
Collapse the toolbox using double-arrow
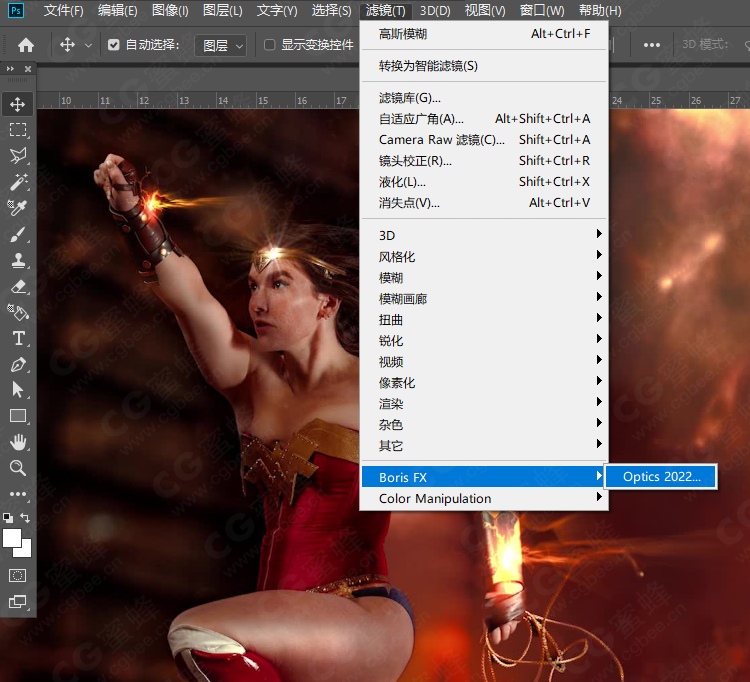point(10,69)
